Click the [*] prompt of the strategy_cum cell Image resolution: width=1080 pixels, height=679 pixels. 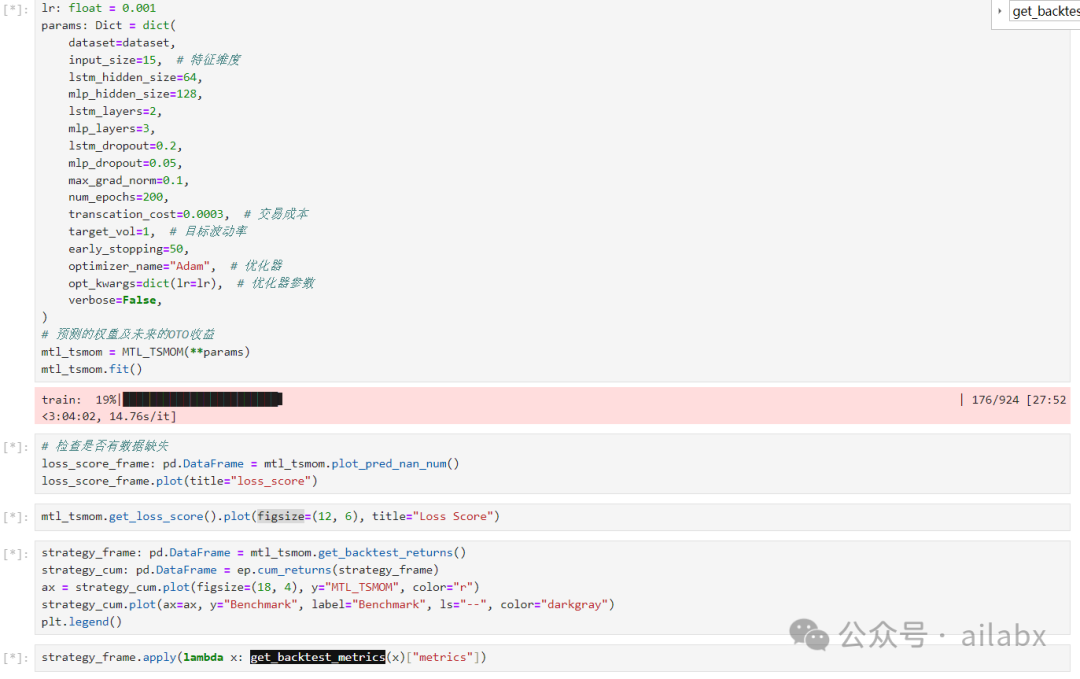(16, 554)
